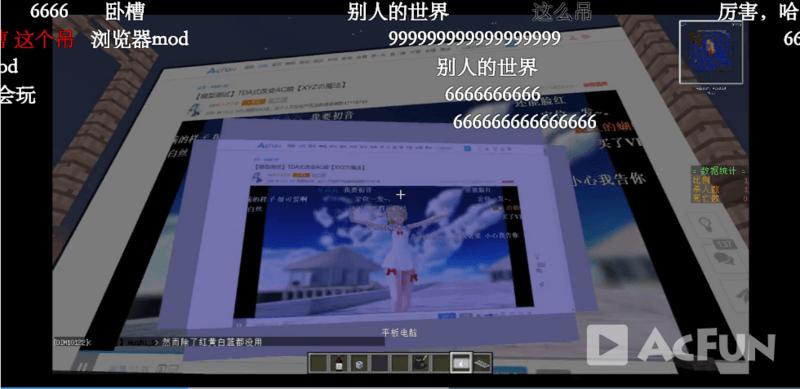
Task: Click the comment bubble icon on the tilted sidebar
Action: pos(724,258)
